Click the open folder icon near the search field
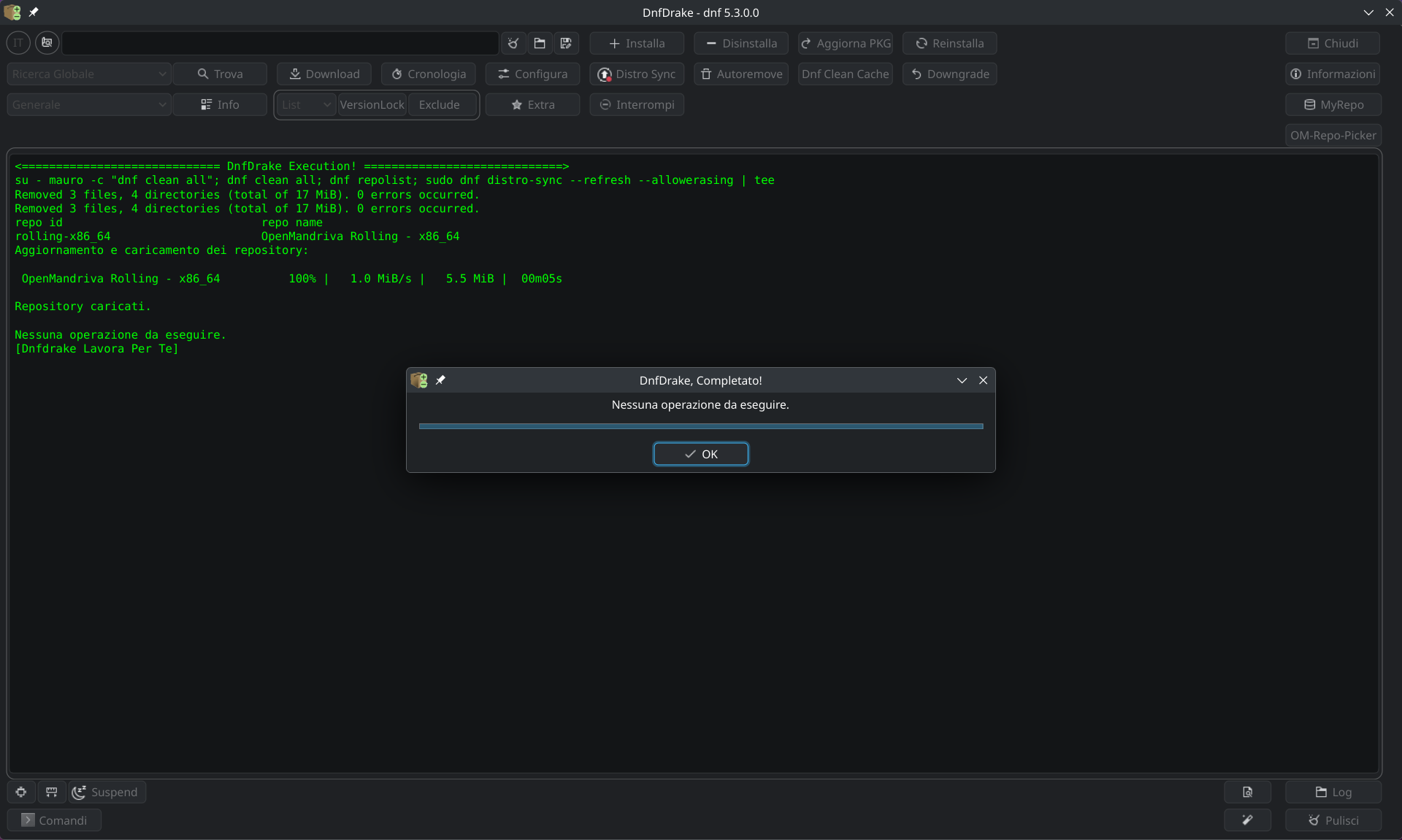1402x840 pixels. 540,43
